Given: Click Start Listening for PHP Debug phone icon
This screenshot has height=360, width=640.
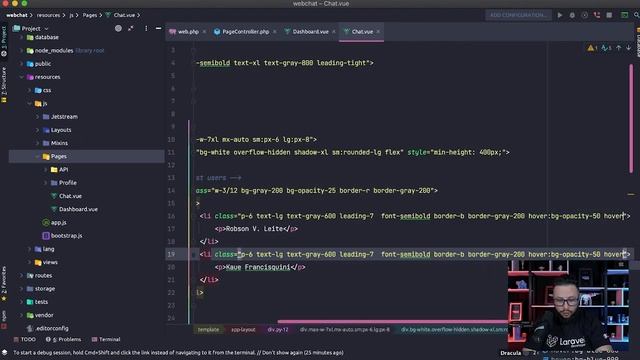Looking at the screenshot, I should [597, 15].
